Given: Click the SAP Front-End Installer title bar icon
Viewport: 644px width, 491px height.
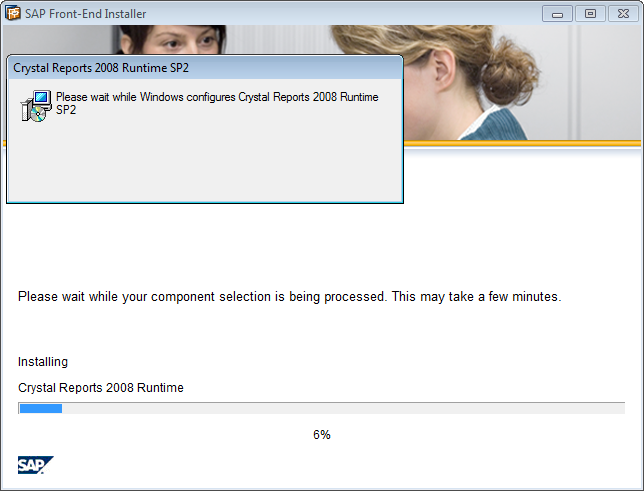Looking at the screenshot, I should click(x=13, y=13).
